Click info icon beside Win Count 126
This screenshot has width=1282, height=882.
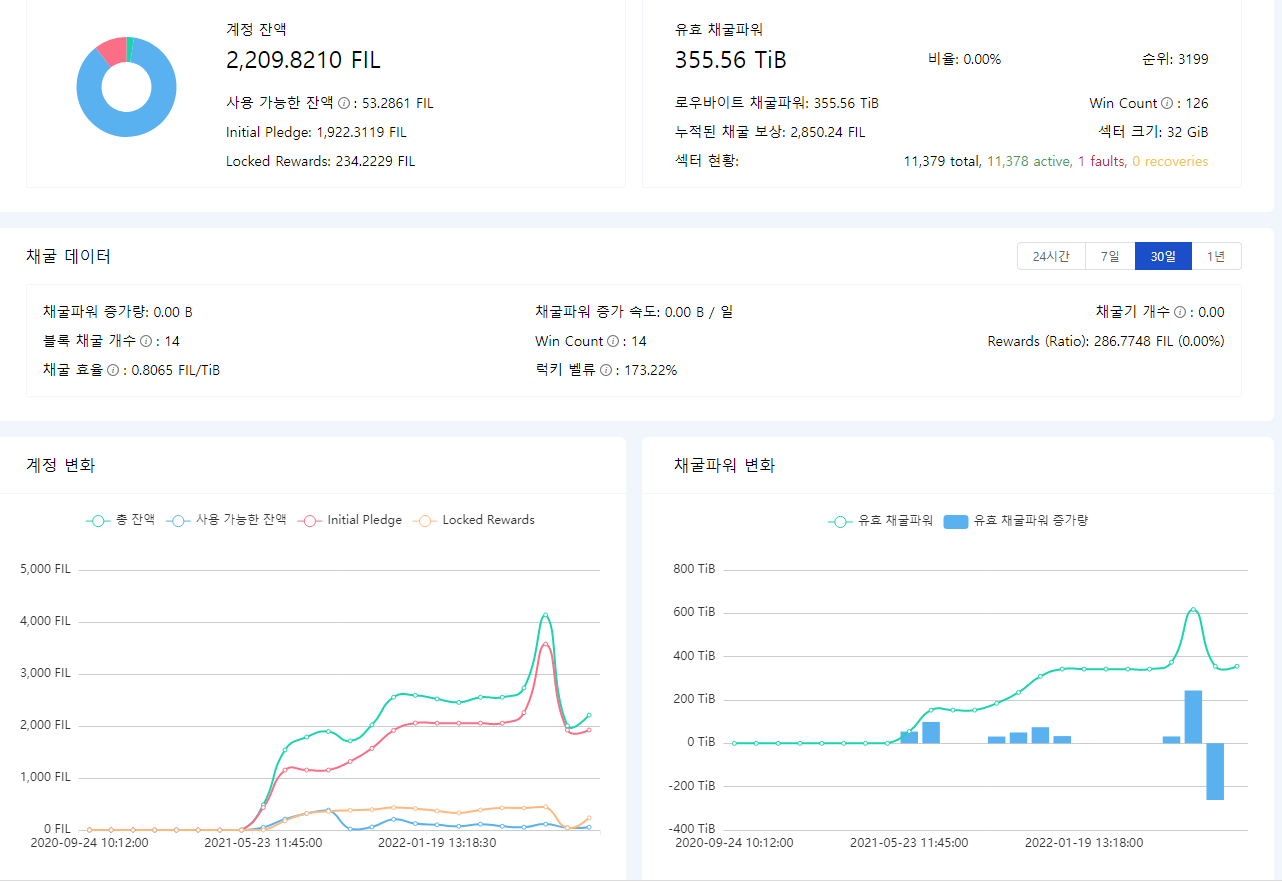(x=1166, y=103)
